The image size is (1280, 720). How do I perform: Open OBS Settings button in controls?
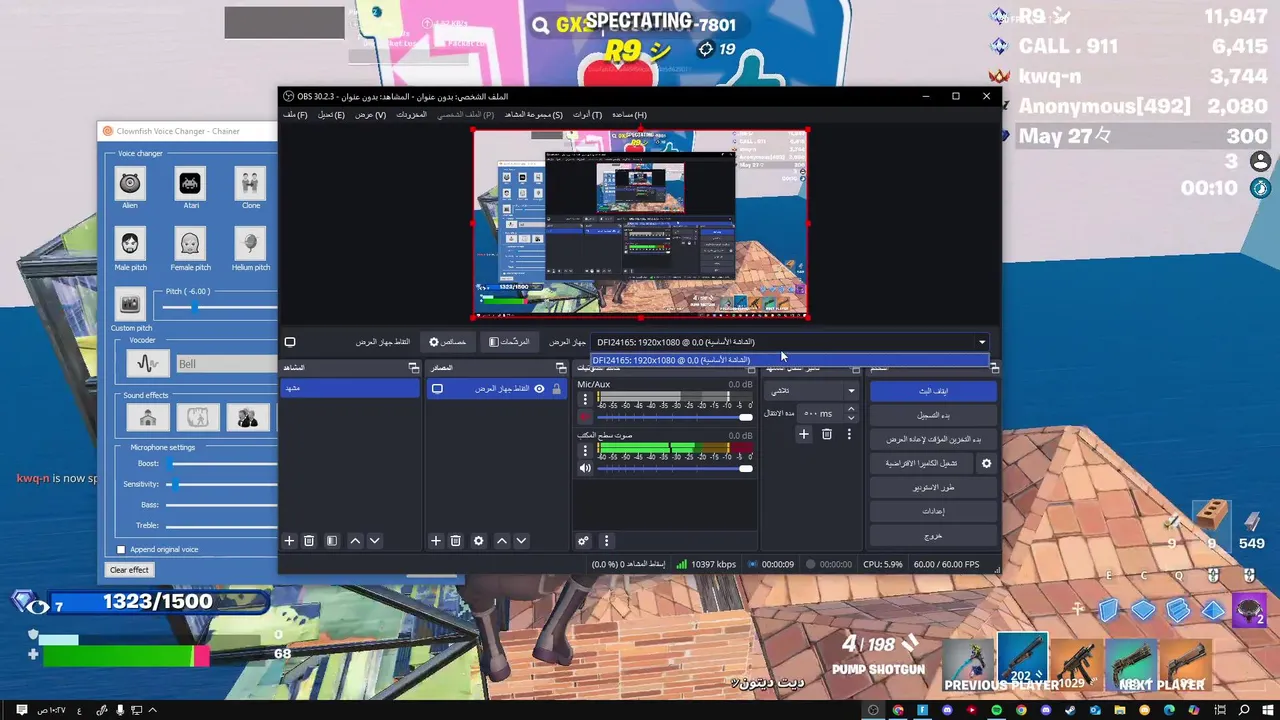[933, 511]
